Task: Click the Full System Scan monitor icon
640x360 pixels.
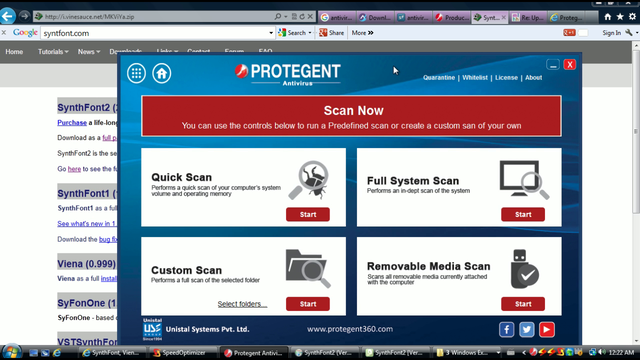Action: [524, 179]
